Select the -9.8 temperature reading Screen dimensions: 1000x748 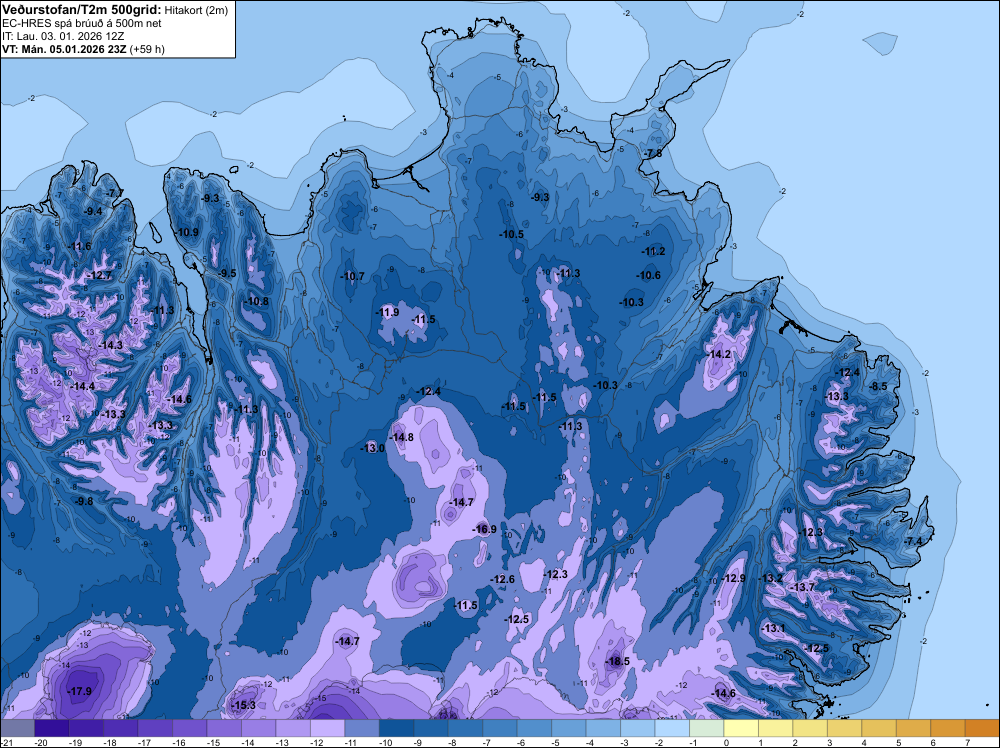coord(84,502)
